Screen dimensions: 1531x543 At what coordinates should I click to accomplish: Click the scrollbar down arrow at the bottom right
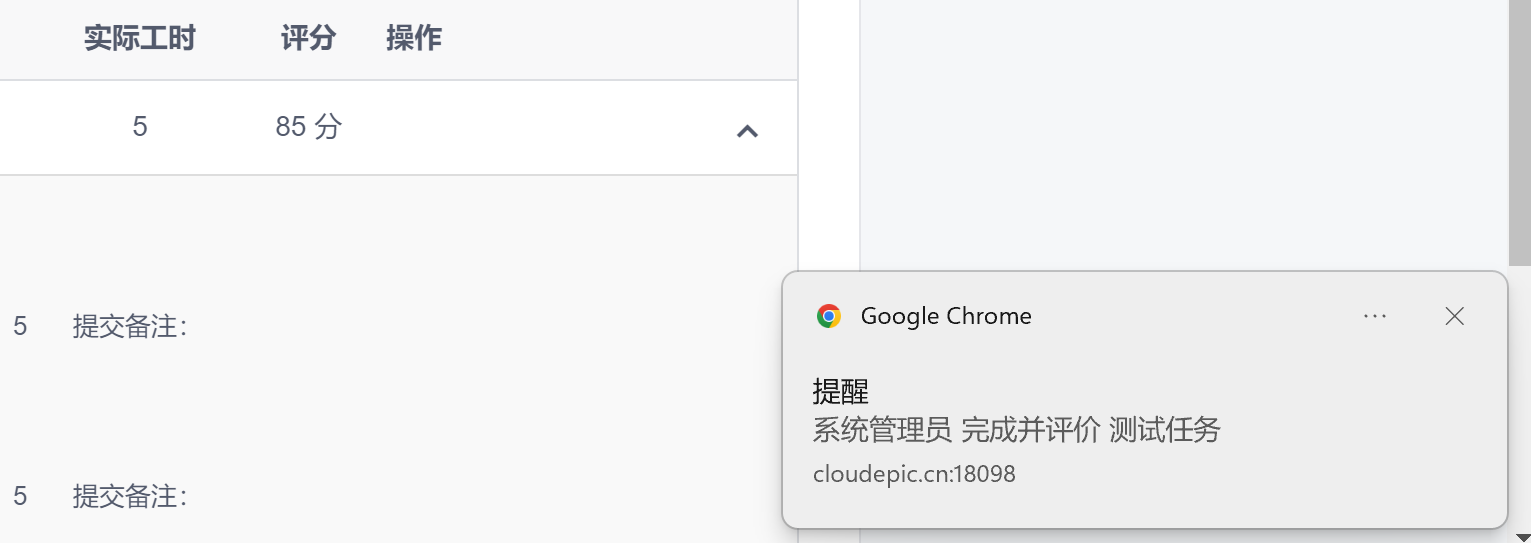point(1520,535)
